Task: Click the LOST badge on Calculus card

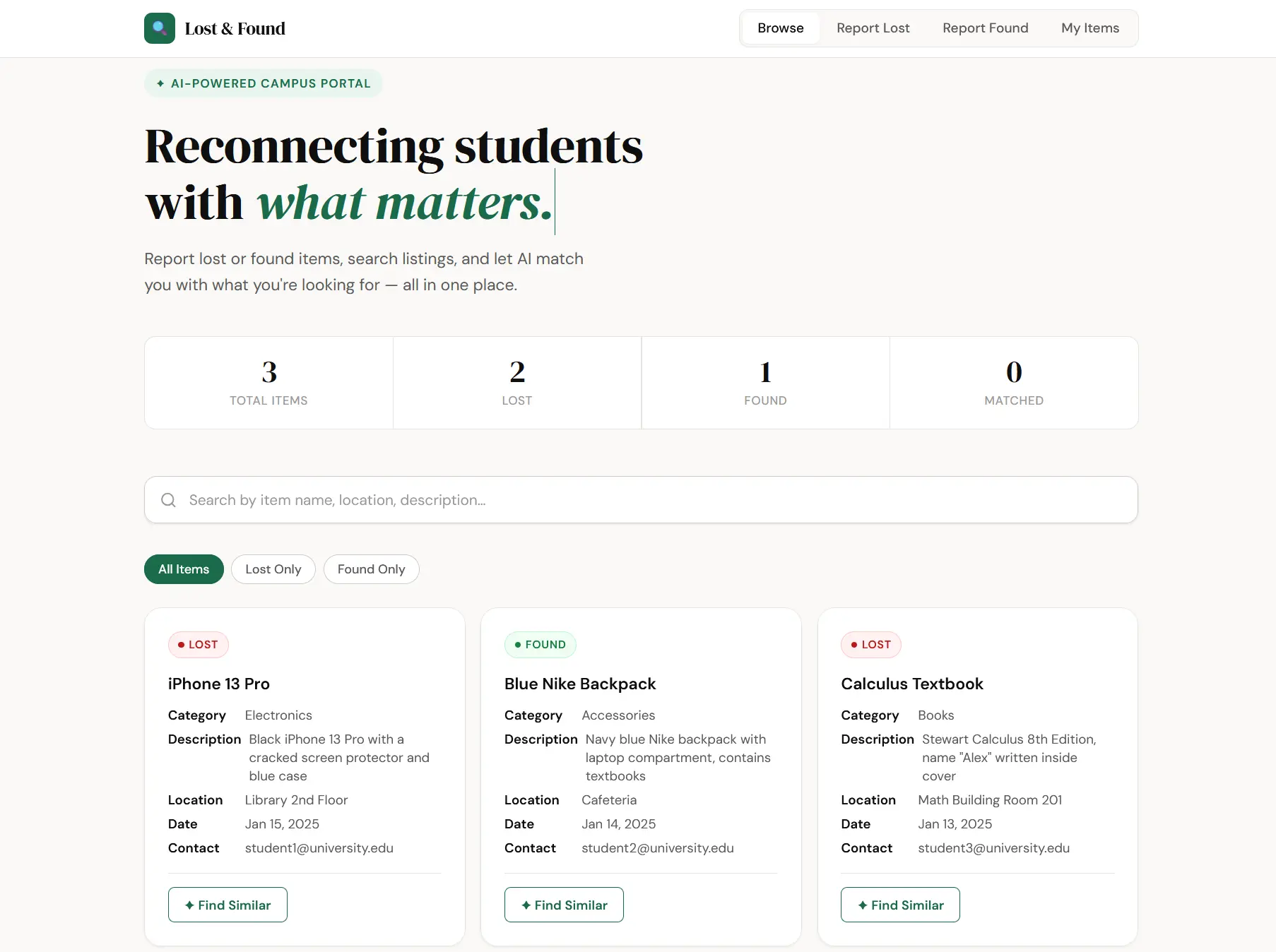Action: pos(871,645)
